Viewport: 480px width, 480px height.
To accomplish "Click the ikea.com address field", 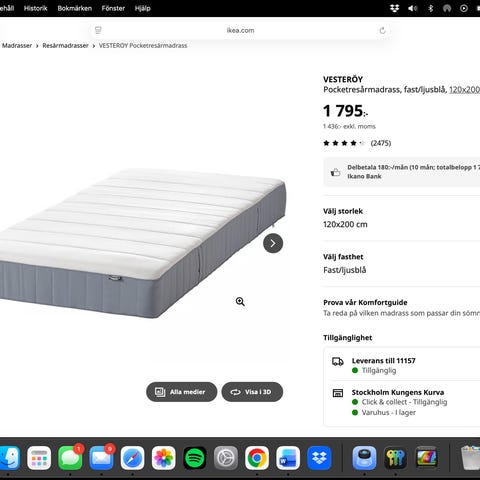I will (240, 30).
